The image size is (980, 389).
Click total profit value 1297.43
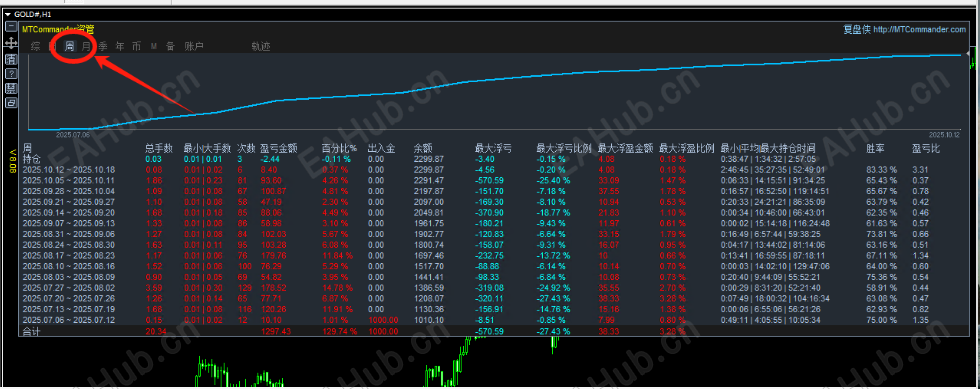click(x=276, y=331)
